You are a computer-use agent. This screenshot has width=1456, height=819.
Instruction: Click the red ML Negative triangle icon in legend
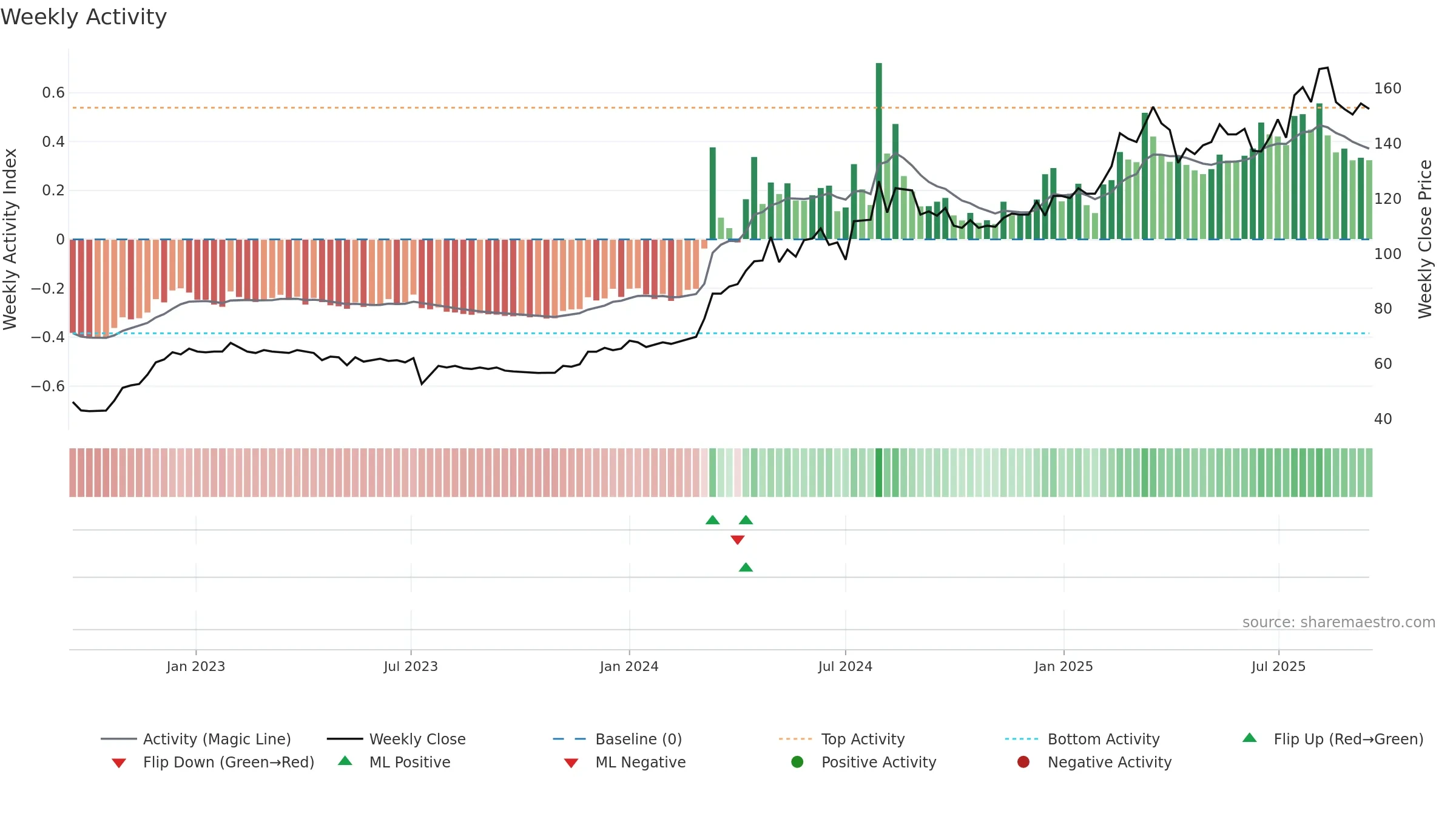571,763
